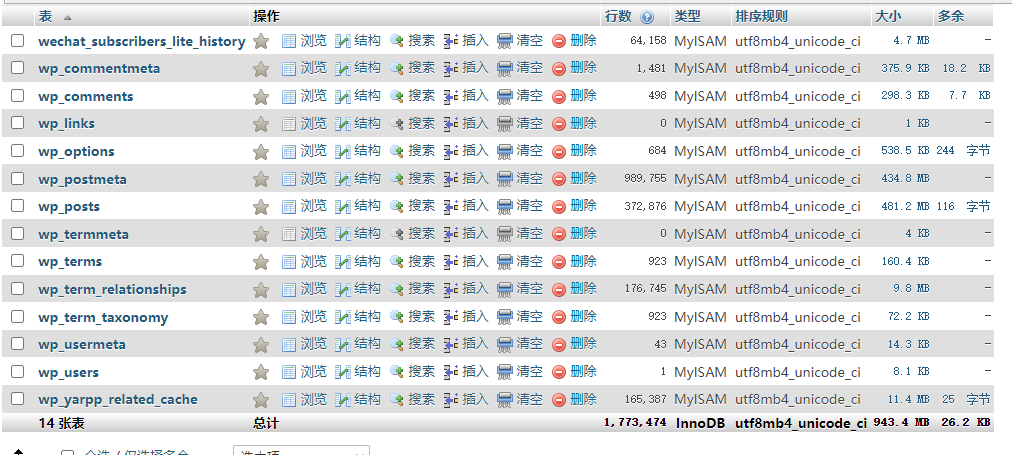Favorite star for wp_users table

click(x=261, y=372)
